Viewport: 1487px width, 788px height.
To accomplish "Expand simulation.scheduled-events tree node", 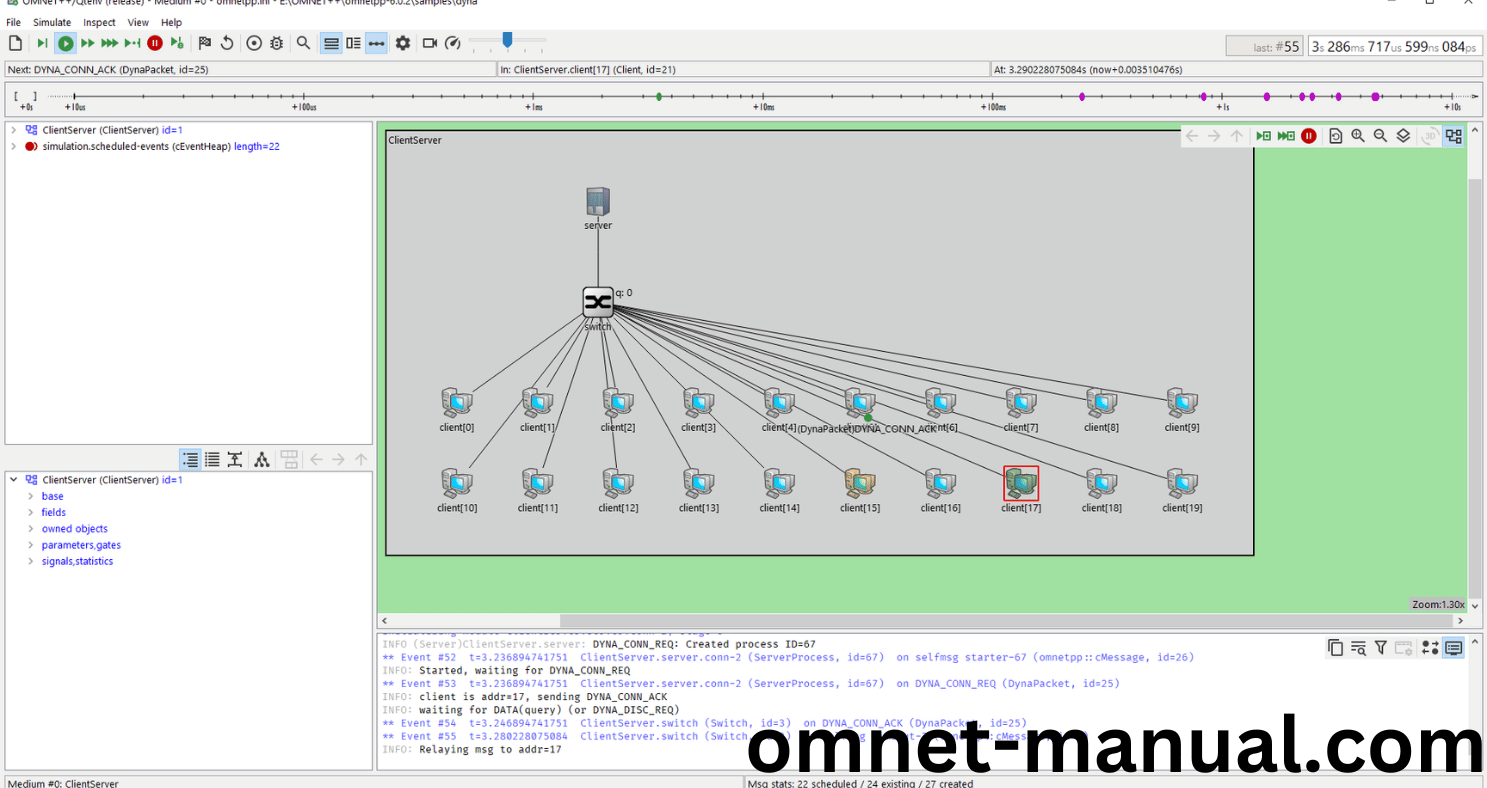I will pyautogui.click(x=16, y=146).
